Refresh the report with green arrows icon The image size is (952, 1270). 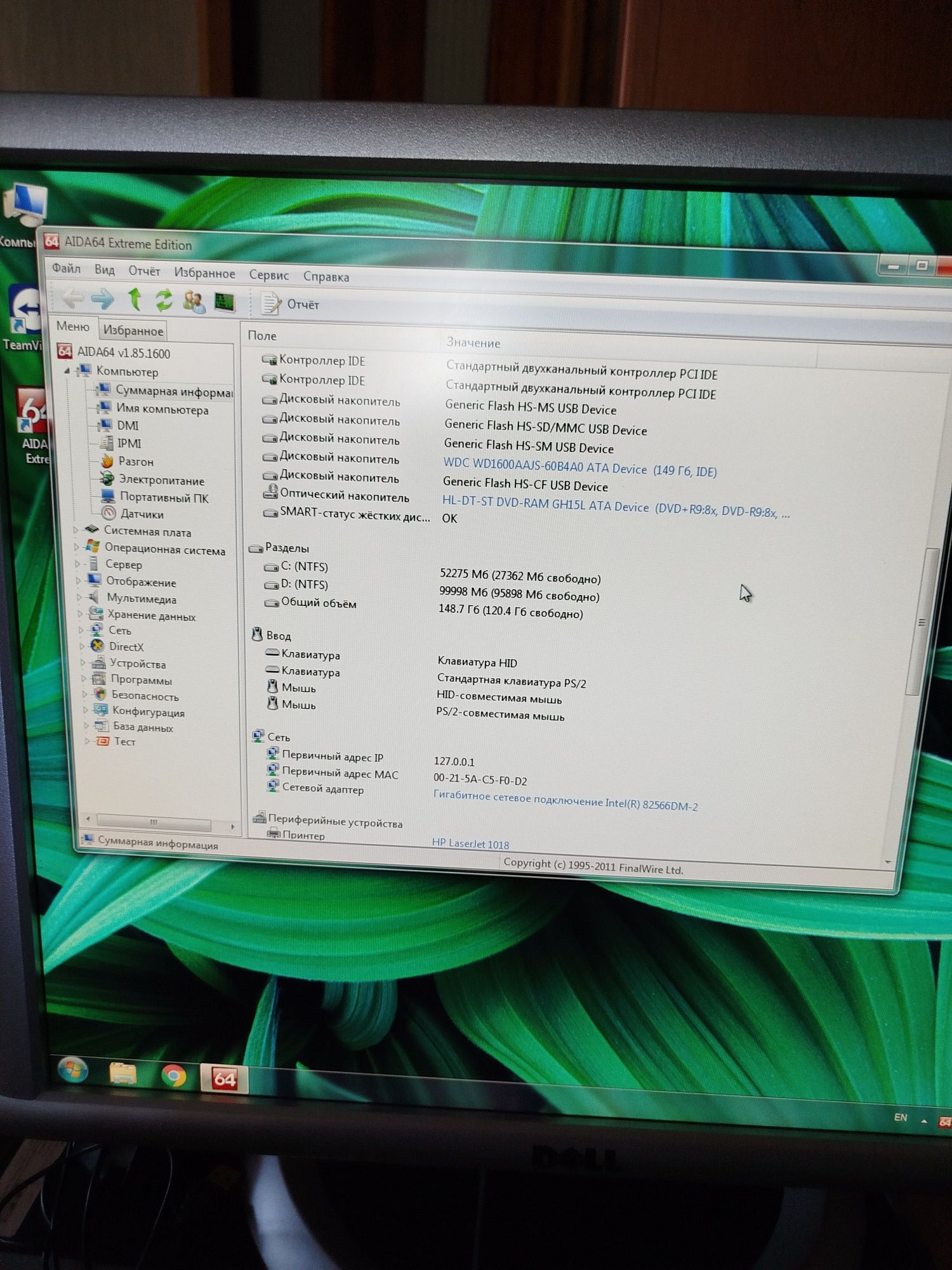coord(164,300)
